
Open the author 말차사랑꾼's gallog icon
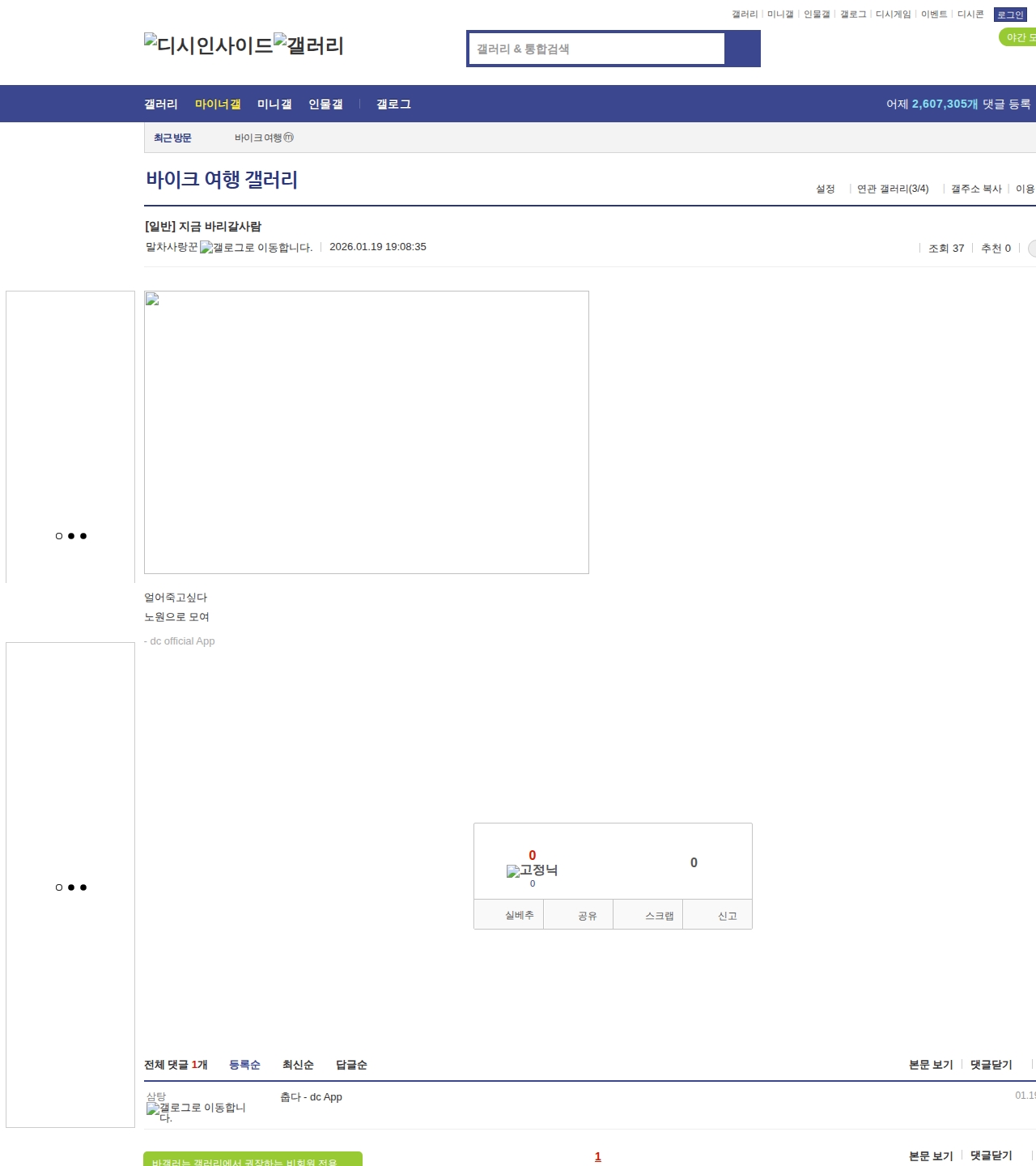point(256,248)
